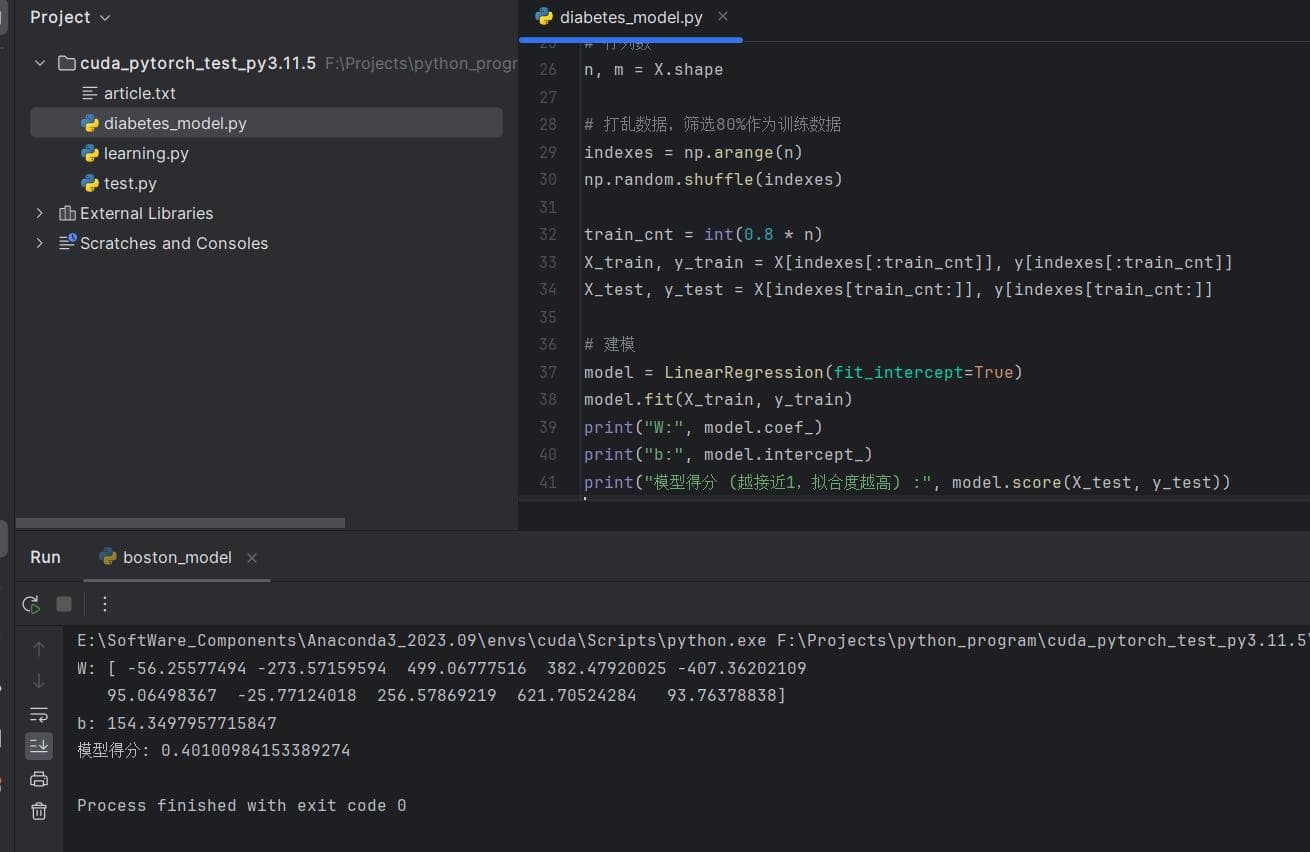Viewport: 1310px width, 852px height.
Task: Expand the External Libraries node
Action: [x=40, y=213]
